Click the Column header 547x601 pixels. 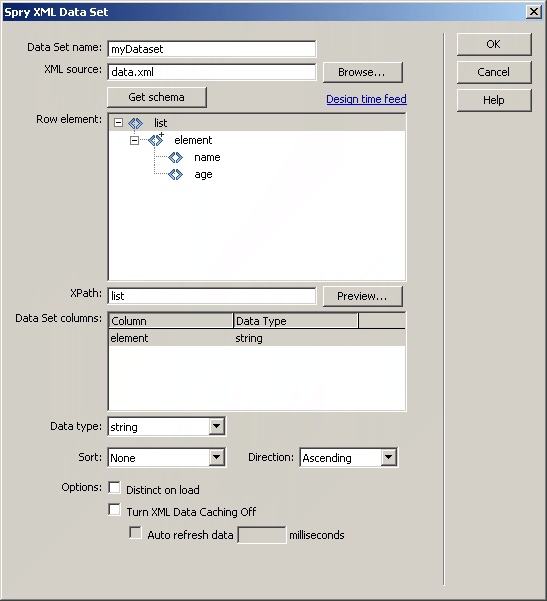pyautogui.click(x=171, y=321)
